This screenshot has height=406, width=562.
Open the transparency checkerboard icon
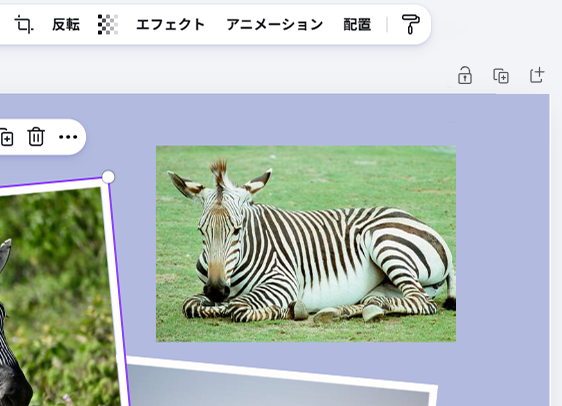click(108, 25)
